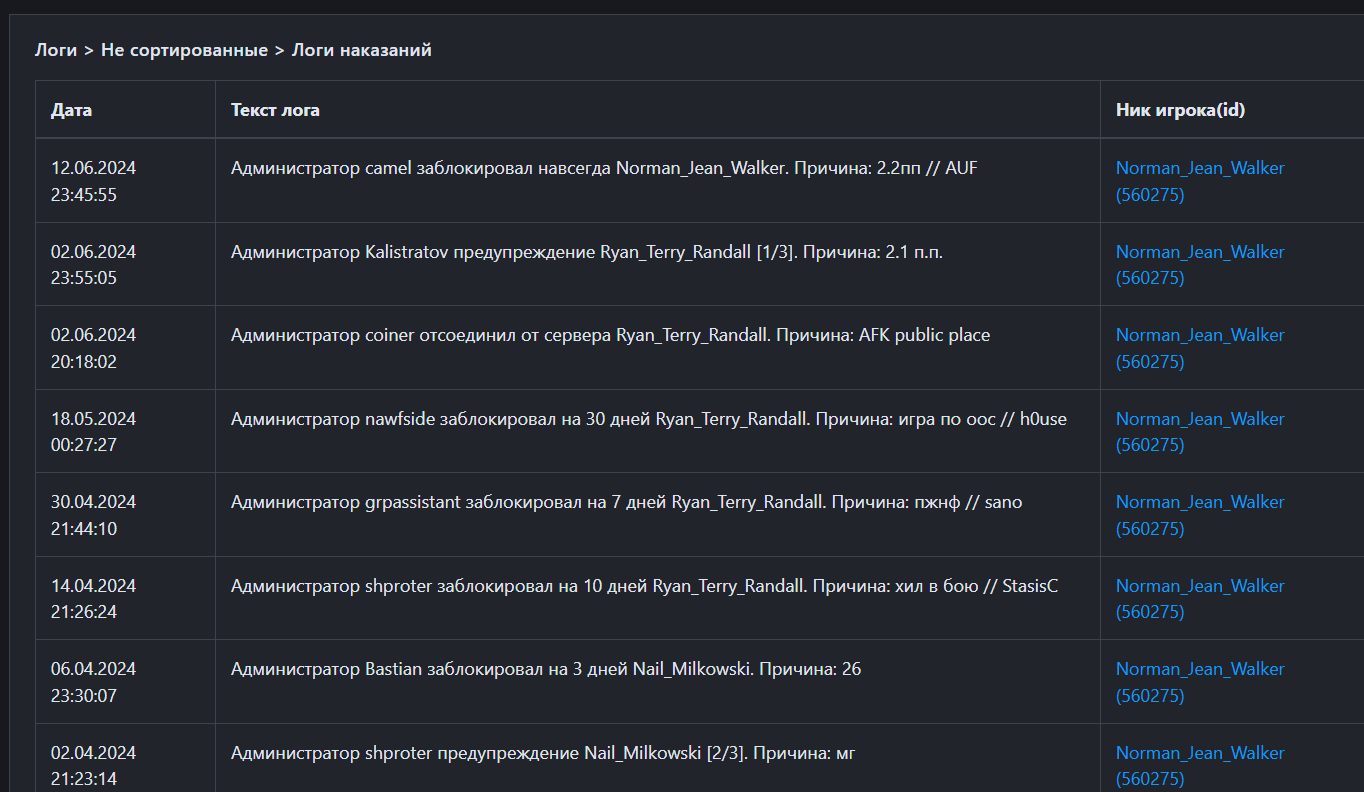Click the "Текст лога" column header

(x=275, y=110)
